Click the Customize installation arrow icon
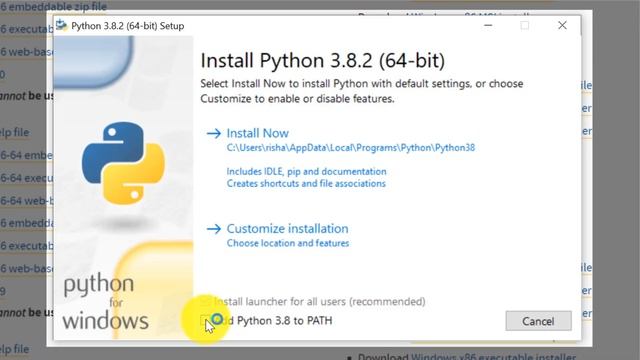Image resolution: width=640 pixels, height=360 pixels. (x=213, y=229)
